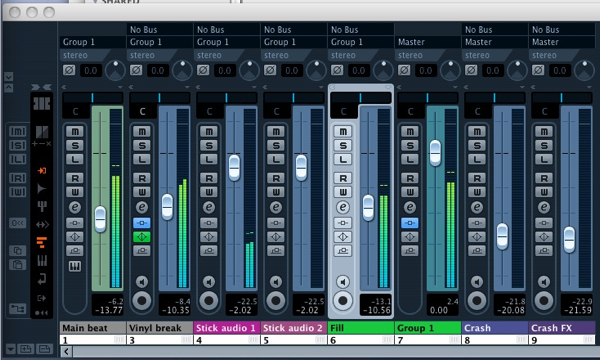Click the orange input channels visibility icon
This screenshot has height=360, width=600.
click(42, 171)
